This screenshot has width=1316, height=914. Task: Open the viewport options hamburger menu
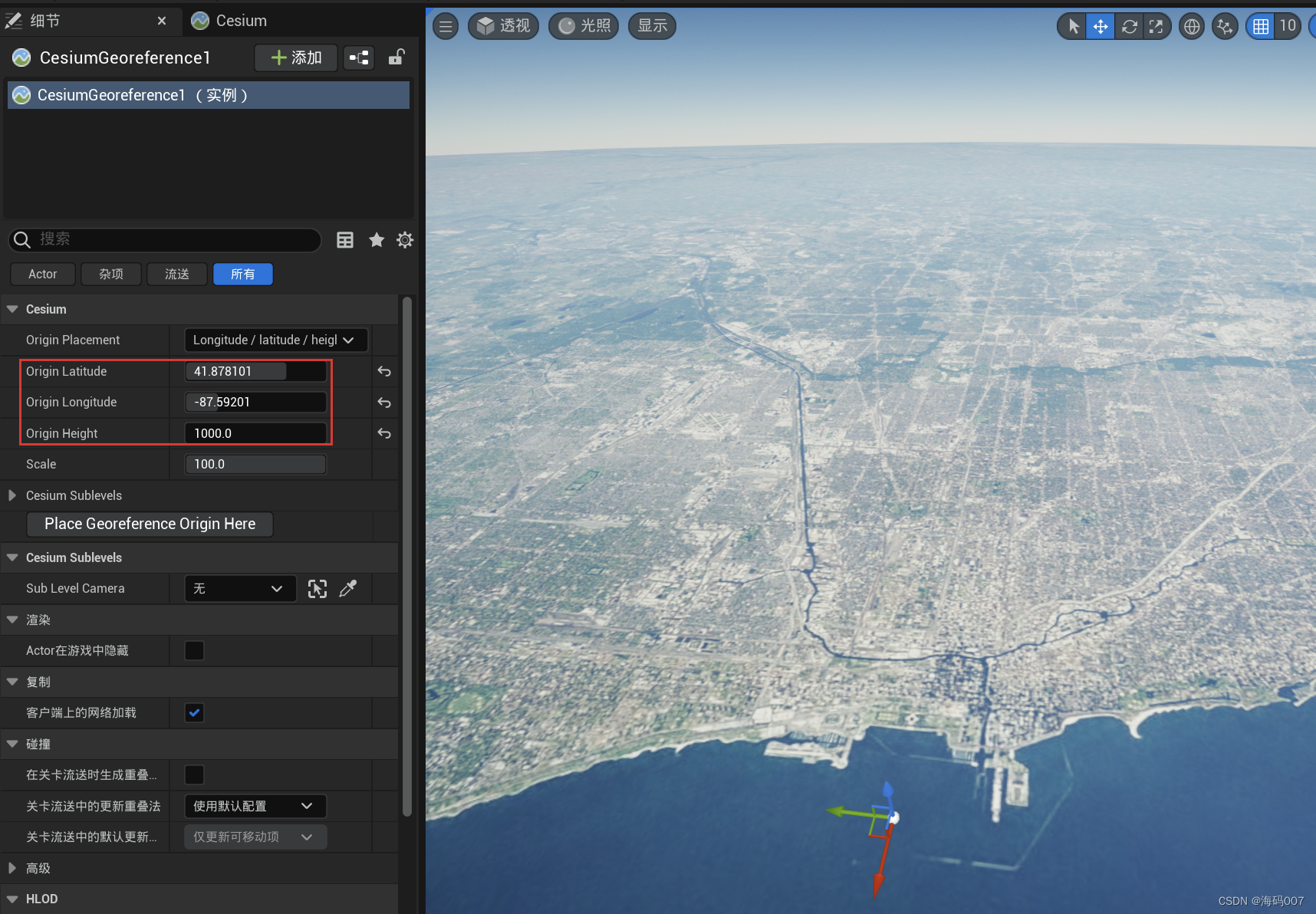pyautogui.click(x=446, y=26)
